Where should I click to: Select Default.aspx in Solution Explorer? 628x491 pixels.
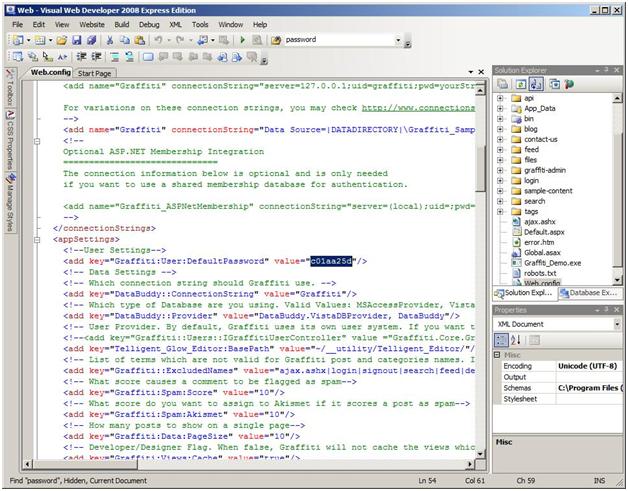point(544,232)
